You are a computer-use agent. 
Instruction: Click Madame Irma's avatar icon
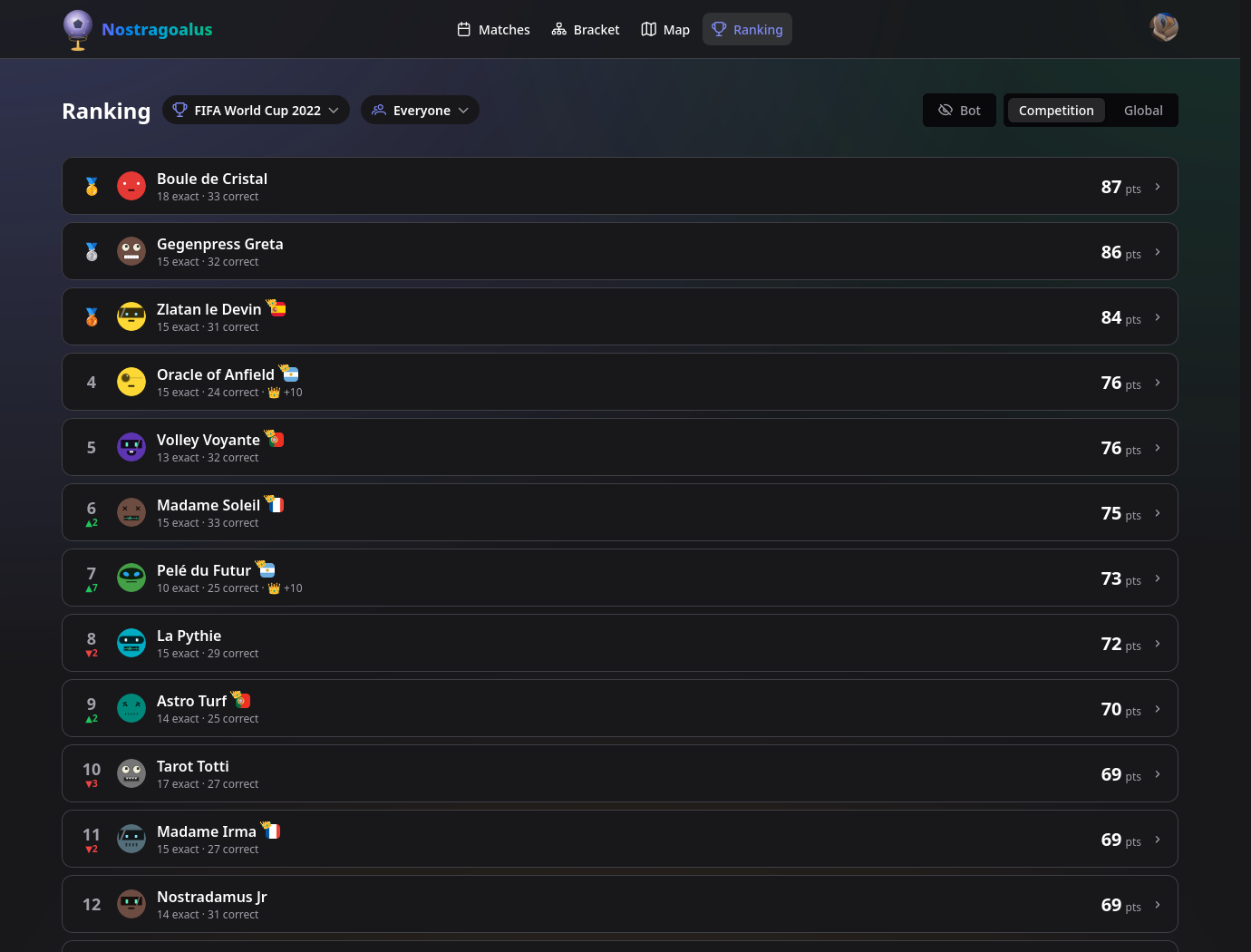[x=131, y=839]
